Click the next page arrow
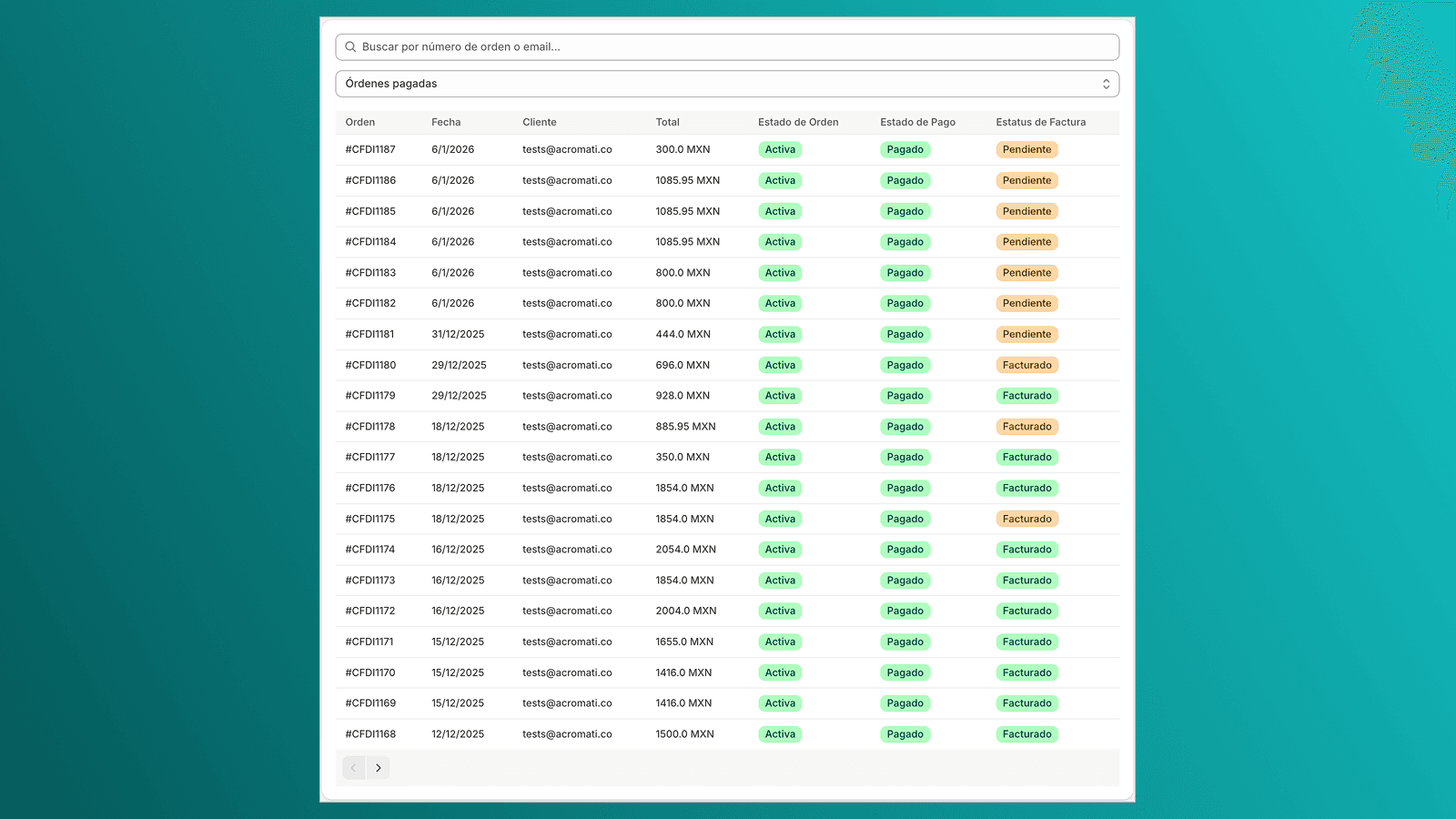Screen dimensions: 1456x819 pyautogui.click(x=379, y=767)
